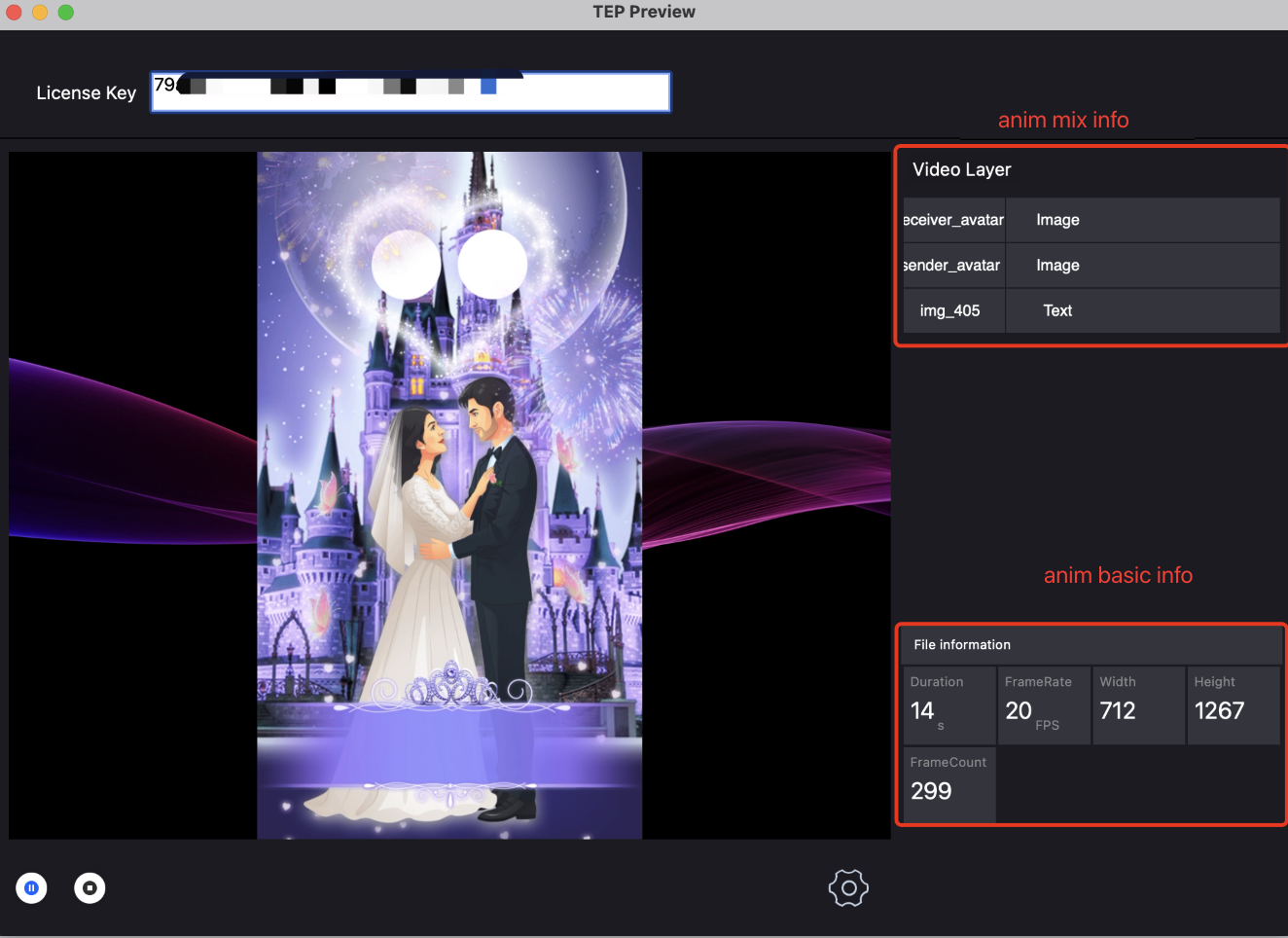Open settings via the gear icon
This screenshot has height=938, width=1288.
848,887
